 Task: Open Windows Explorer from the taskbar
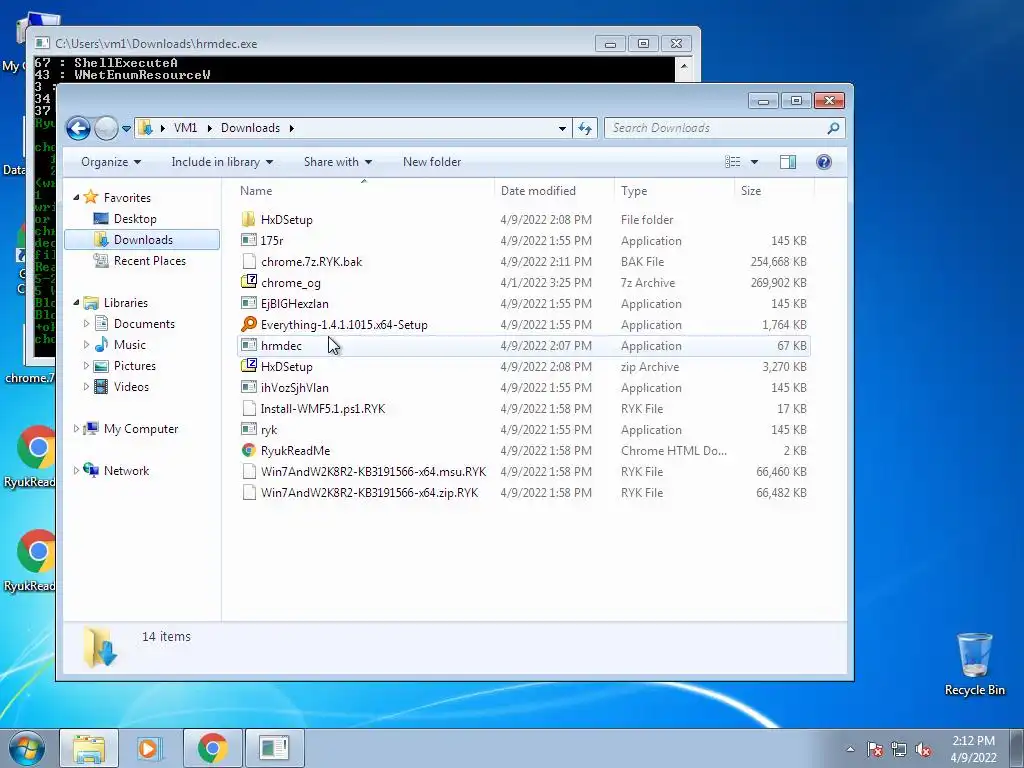[x=89, y=748]
